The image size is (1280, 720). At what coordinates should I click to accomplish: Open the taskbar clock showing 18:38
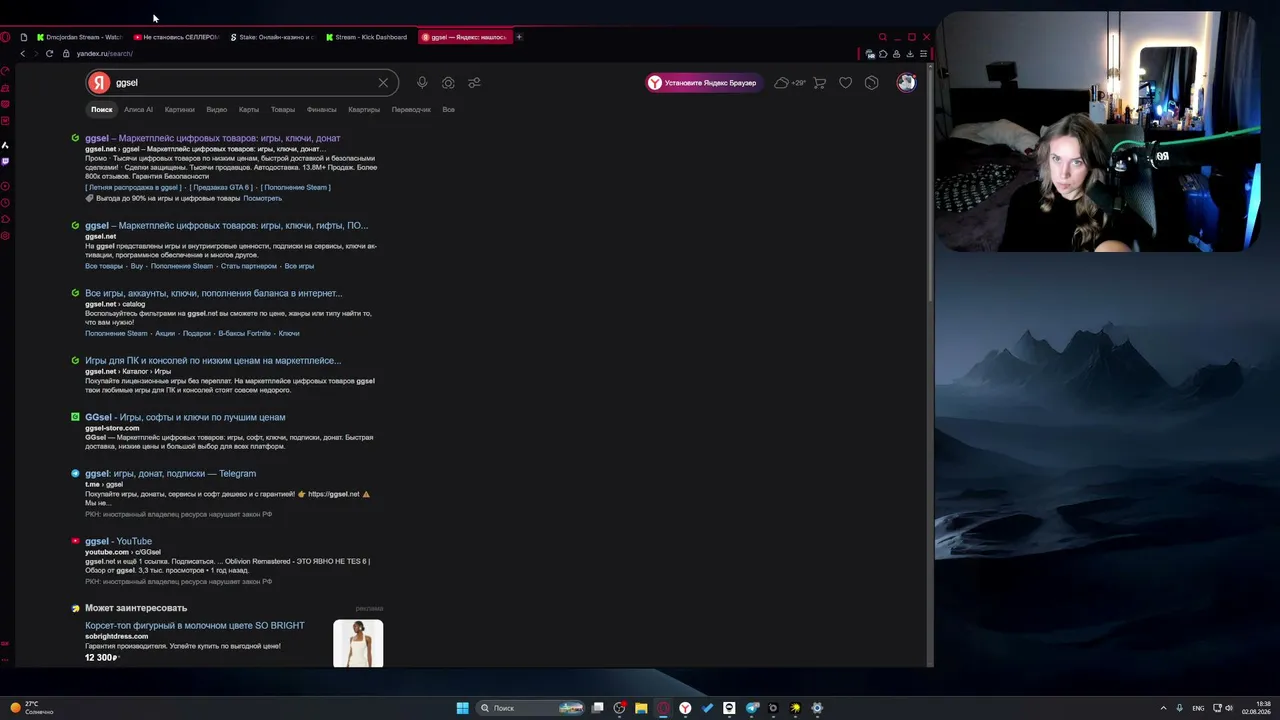(1257, 708)
